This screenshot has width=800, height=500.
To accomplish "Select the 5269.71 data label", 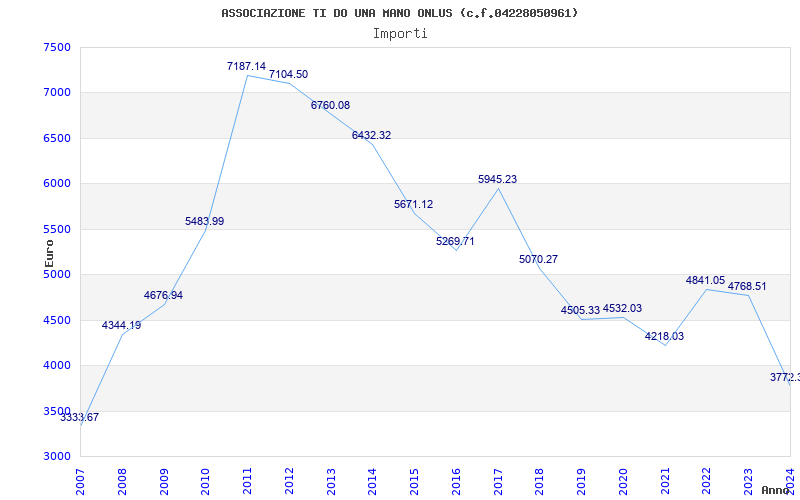I will [455, 241].
